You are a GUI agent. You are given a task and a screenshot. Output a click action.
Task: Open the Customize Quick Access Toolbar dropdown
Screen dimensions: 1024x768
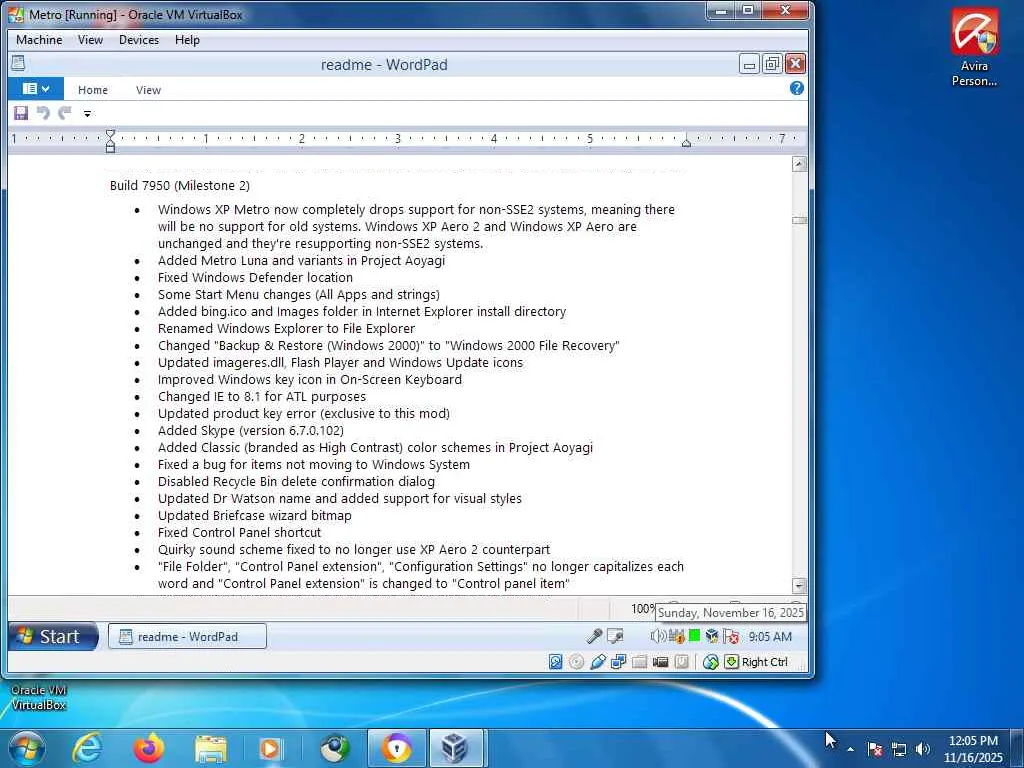click(87, 114)
